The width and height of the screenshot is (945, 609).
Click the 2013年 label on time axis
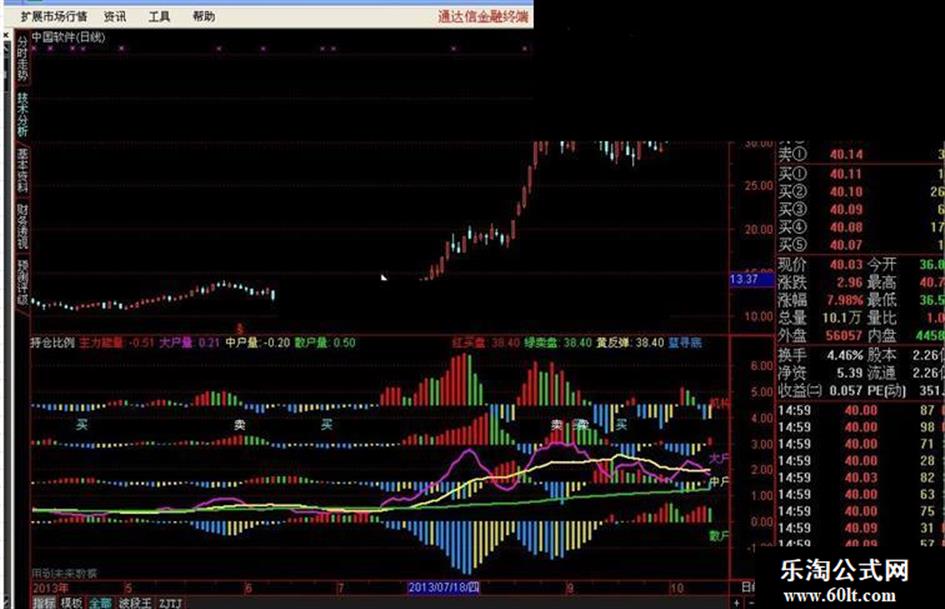51,588
